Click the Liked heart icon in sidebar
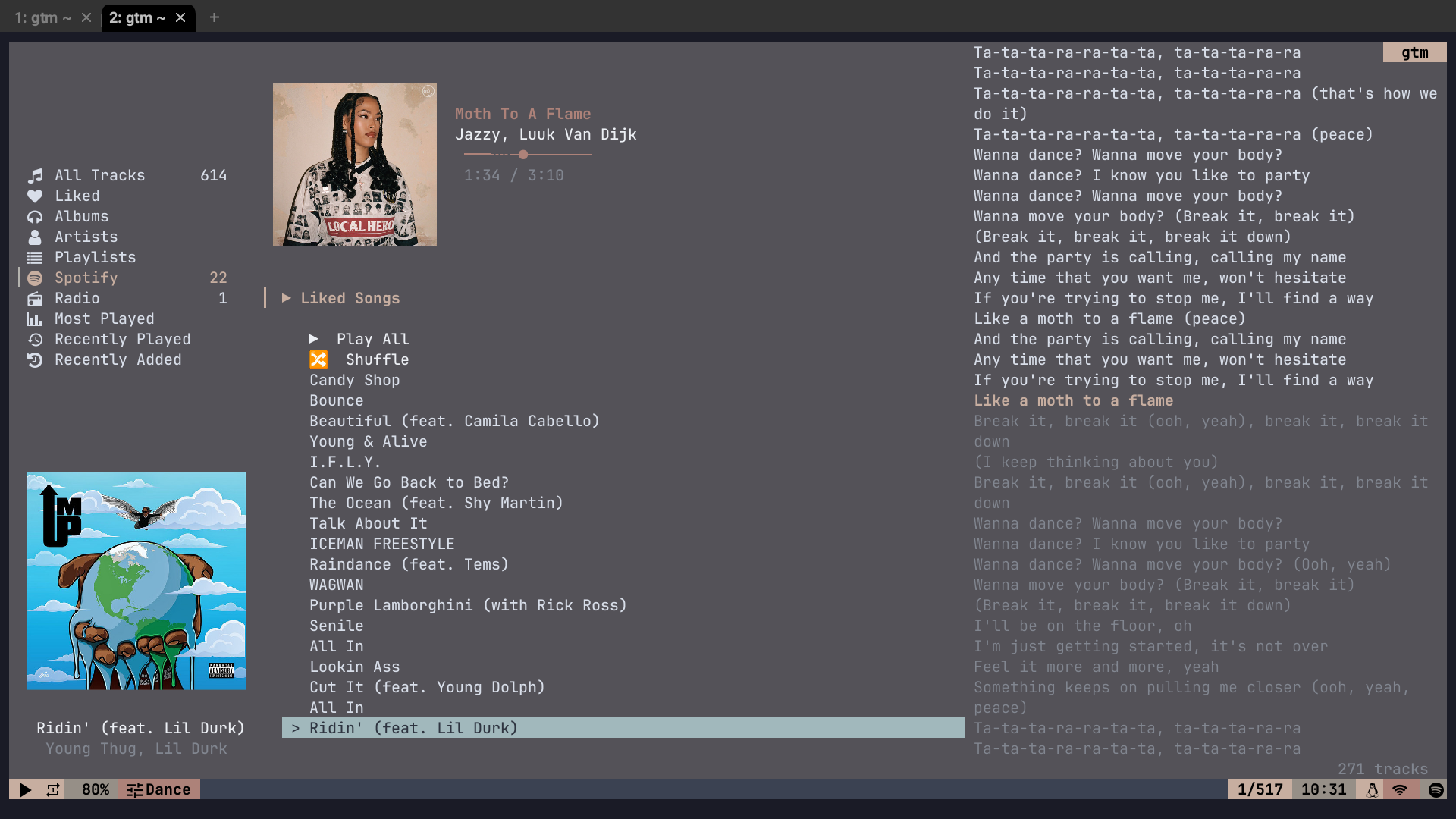The width and height of the screenshot is (1456, 819). pyautogui.click(x=35, y=196)
